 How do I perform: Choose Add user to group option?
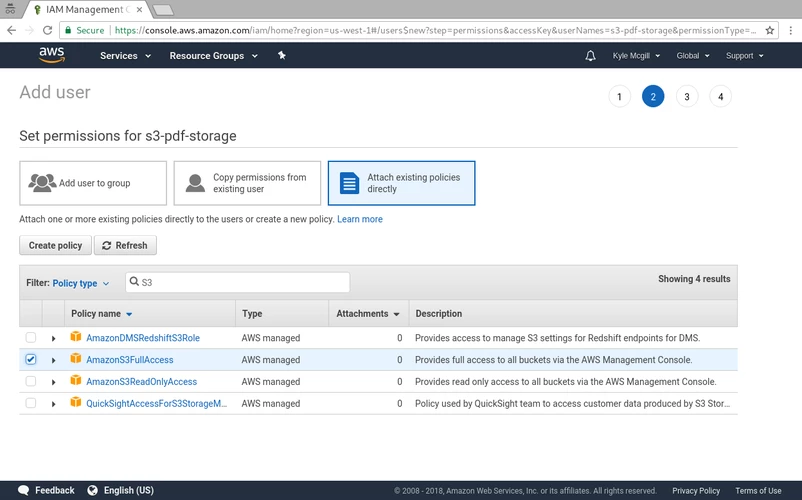click(93, 183)
